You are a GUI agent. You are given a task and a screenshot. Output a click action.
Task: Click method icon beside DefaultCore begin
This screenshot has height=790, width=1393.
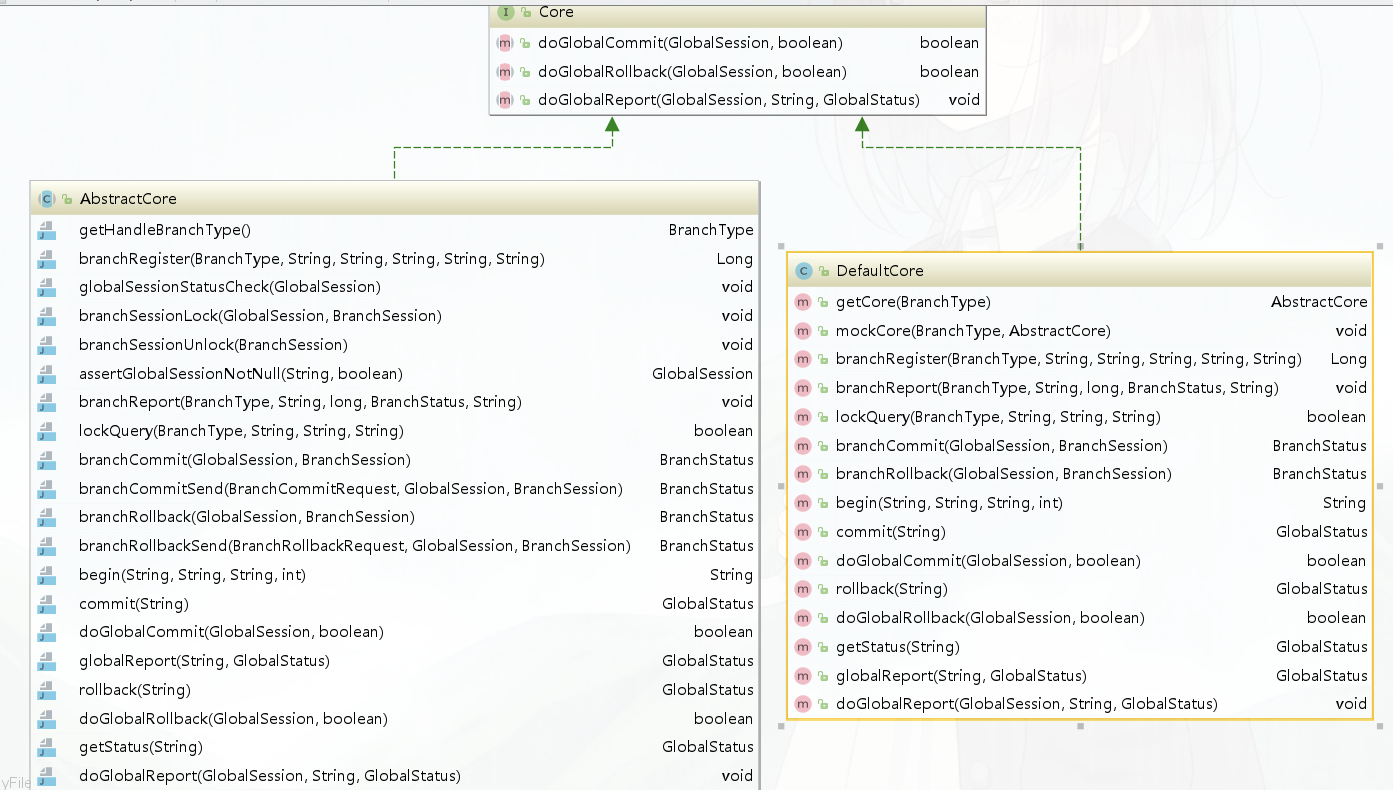803,503
